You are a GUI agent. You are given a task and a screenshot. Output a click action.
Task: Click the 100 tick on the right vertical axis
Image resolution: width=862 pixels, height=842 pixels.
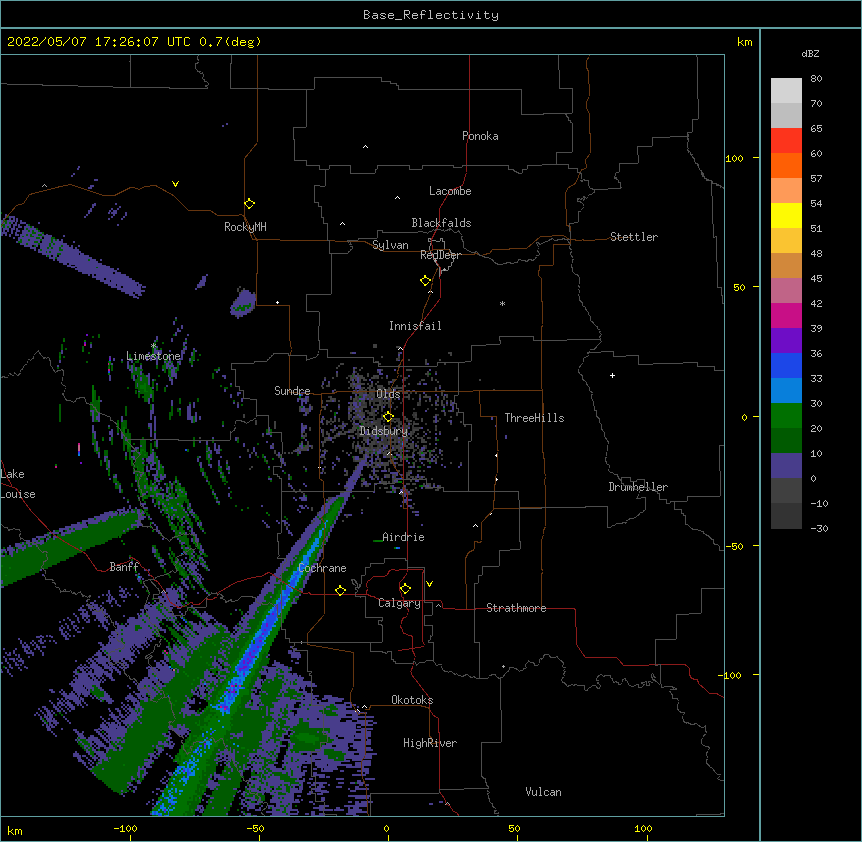pyautogui.click(x=734, y=158)
